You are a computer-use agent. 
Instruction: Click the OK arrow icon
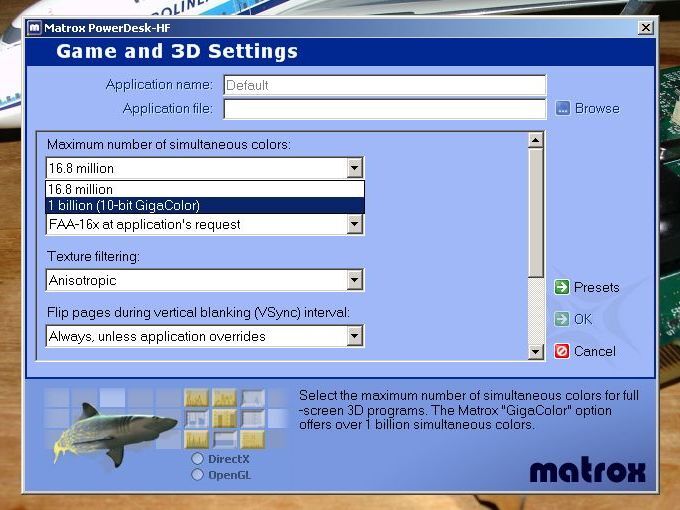tap(562, 319)
